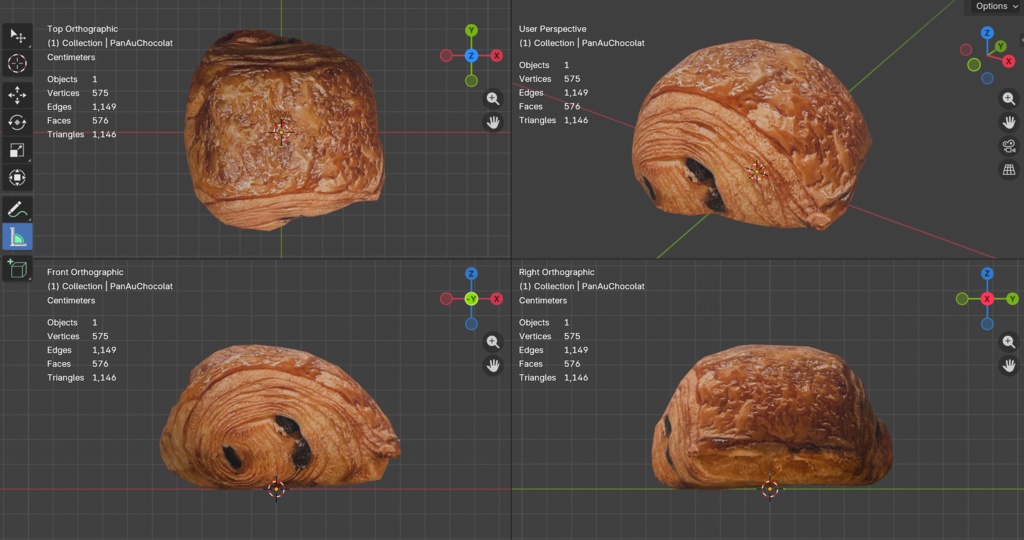Select the Annotate pencil tool
This screenshot has width=1024, height=540.
point(17,210)
